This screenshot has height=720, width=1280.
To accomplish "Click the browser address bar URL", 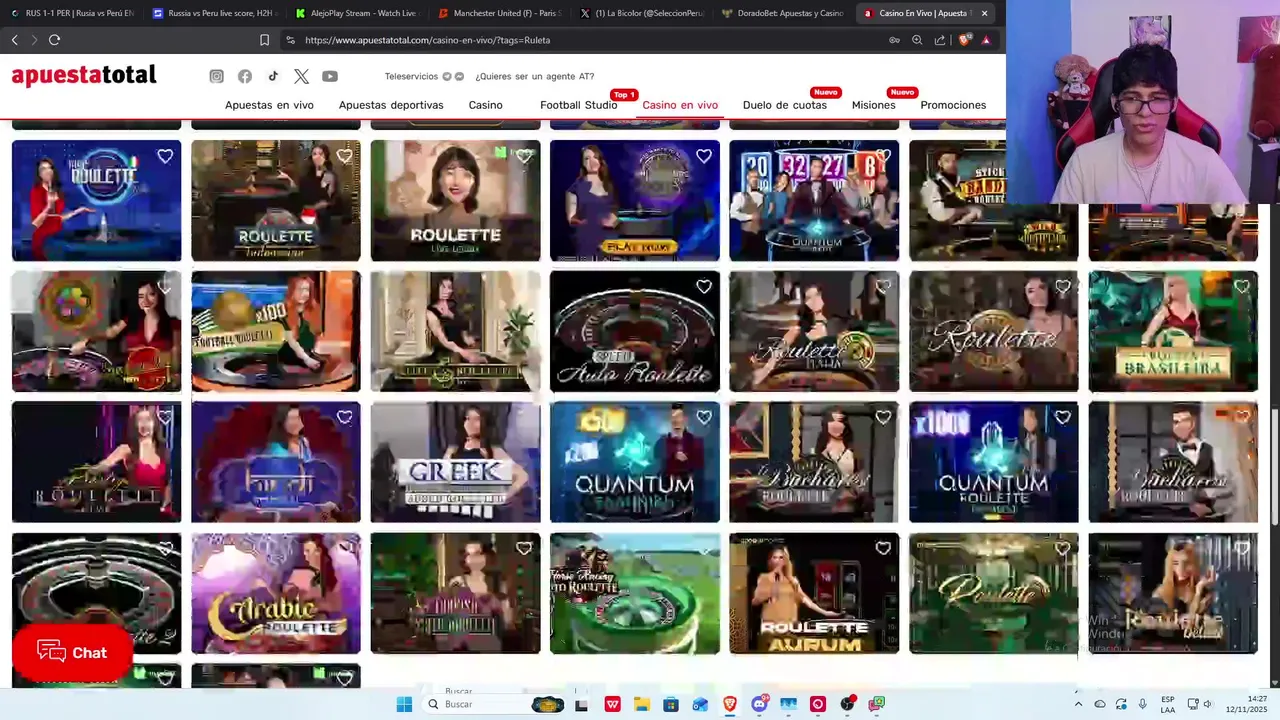I will (427, 40).
